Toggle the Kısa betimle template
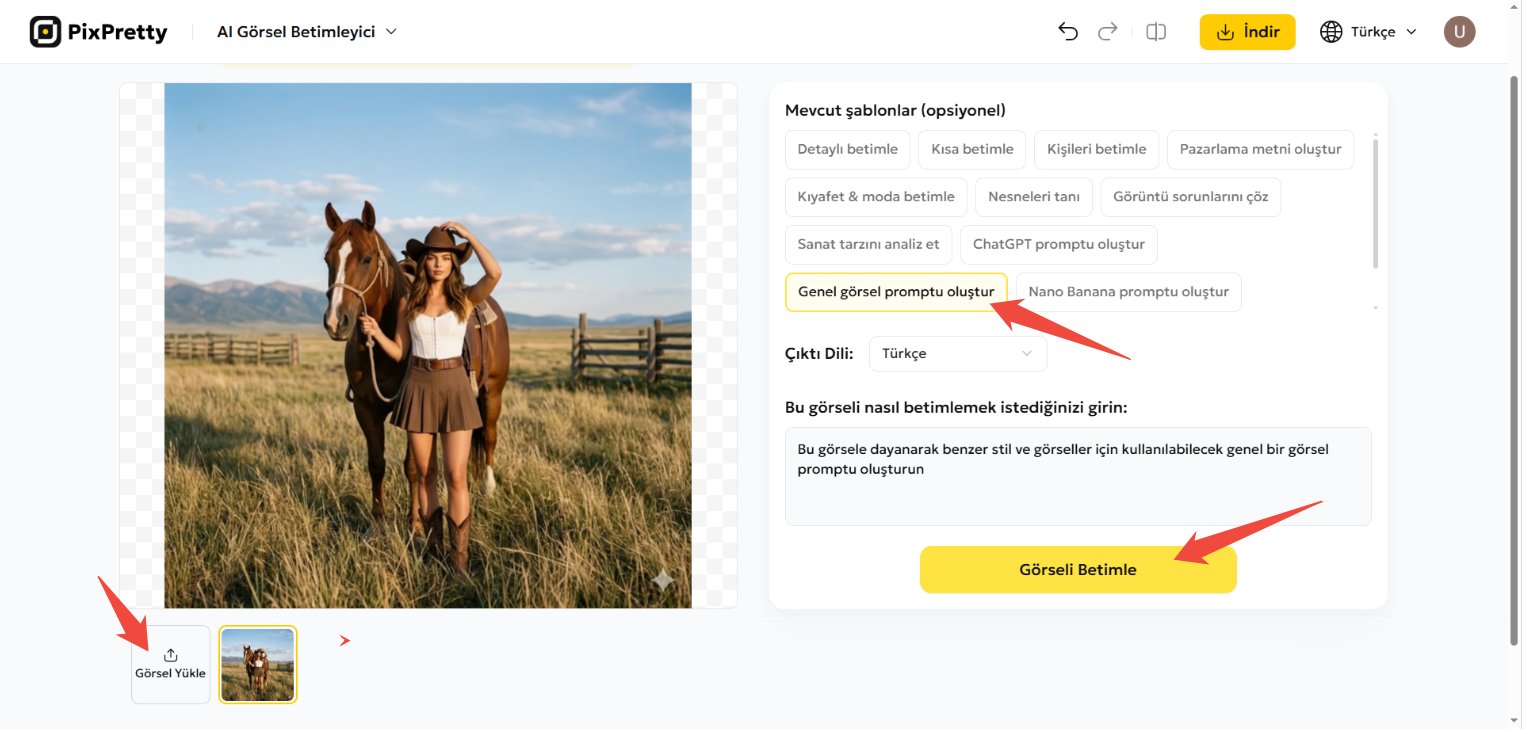The image size is (1522, 729). (x=971, y=148)
